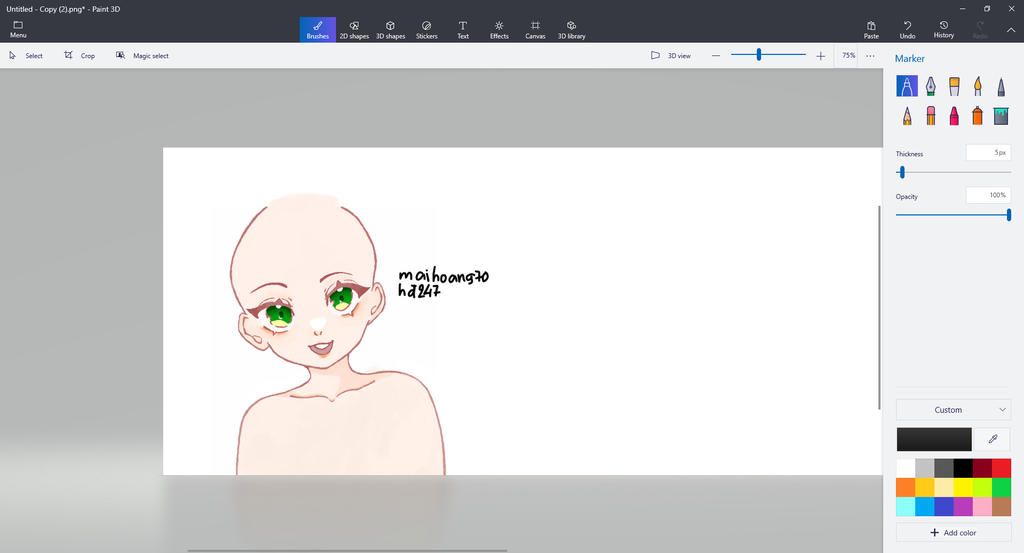
Task: Open the Custom material dropdown
Action: point(953,409)
